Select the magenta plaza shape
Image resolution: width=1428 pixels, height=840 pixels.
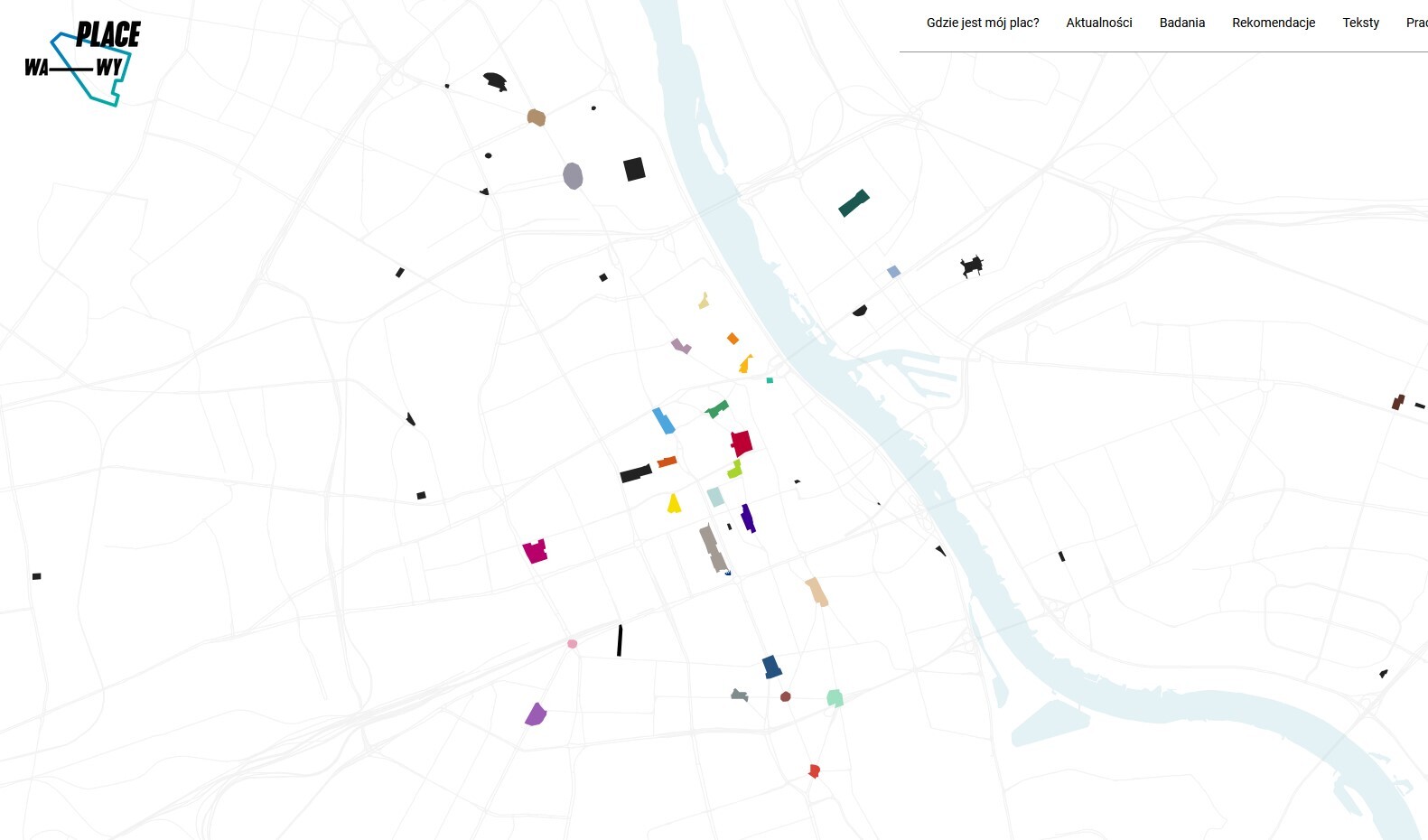(536, 552)
